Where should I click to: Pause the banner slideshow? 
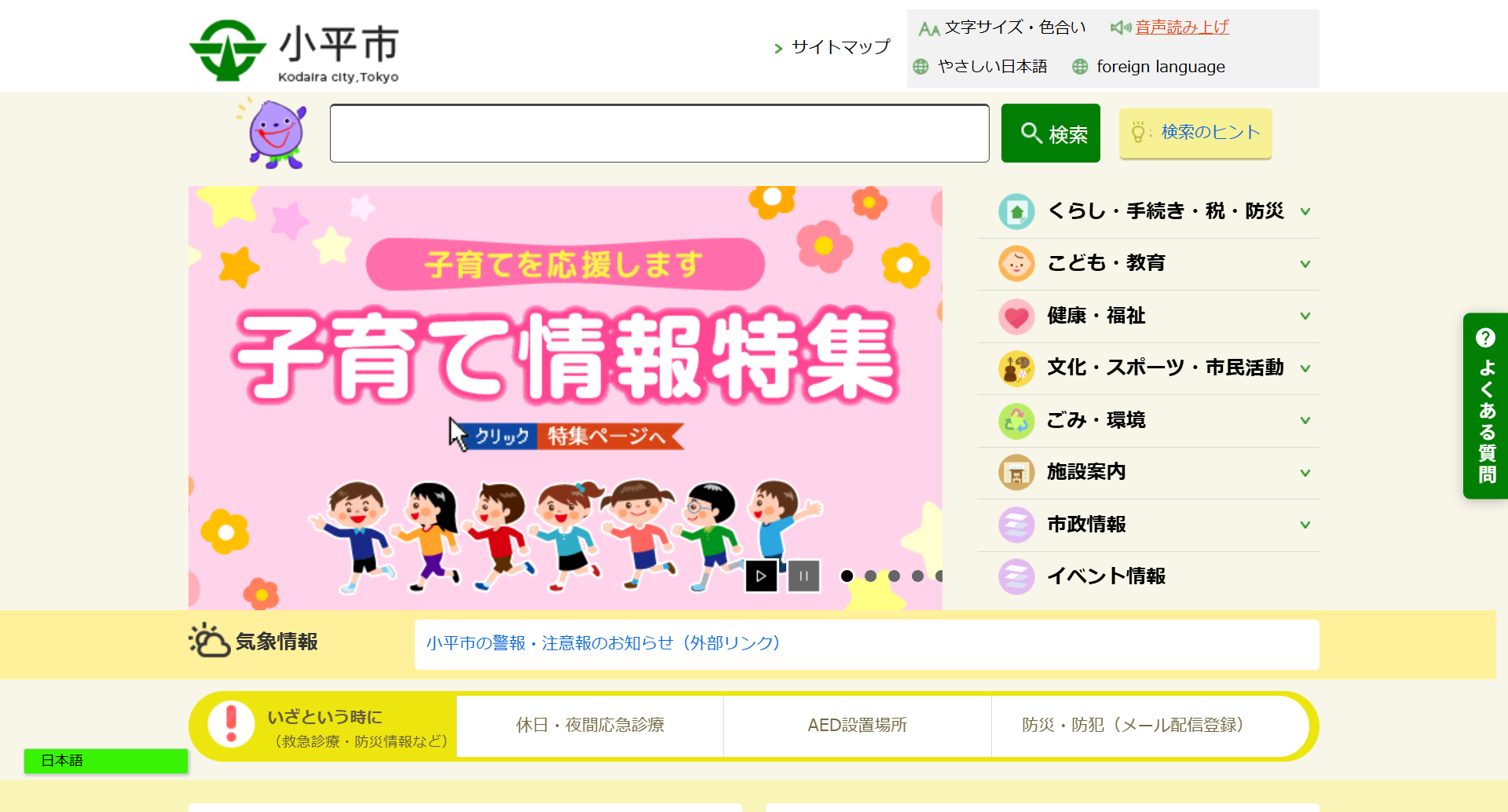(x=803, y=576)
